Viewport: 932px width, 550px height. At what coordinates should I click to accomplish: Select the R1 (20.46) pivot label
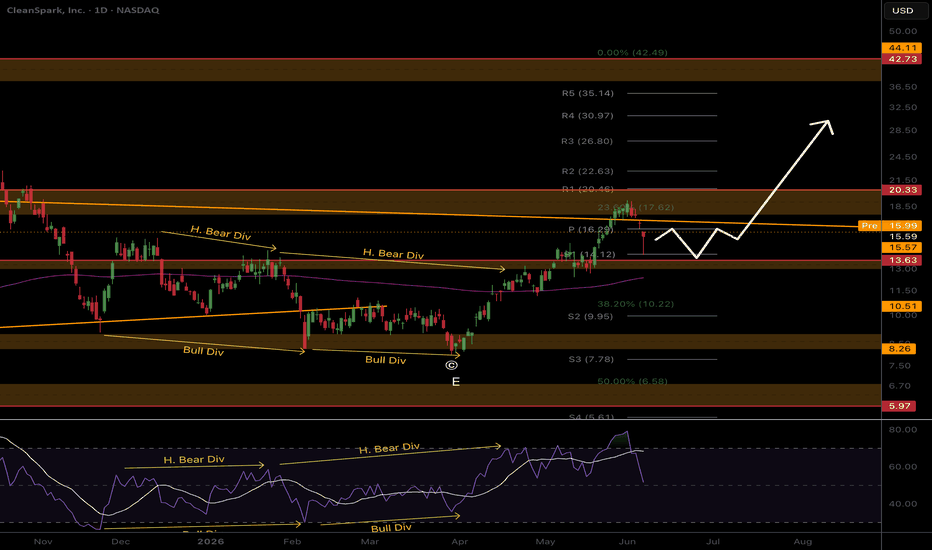(587, 189)
